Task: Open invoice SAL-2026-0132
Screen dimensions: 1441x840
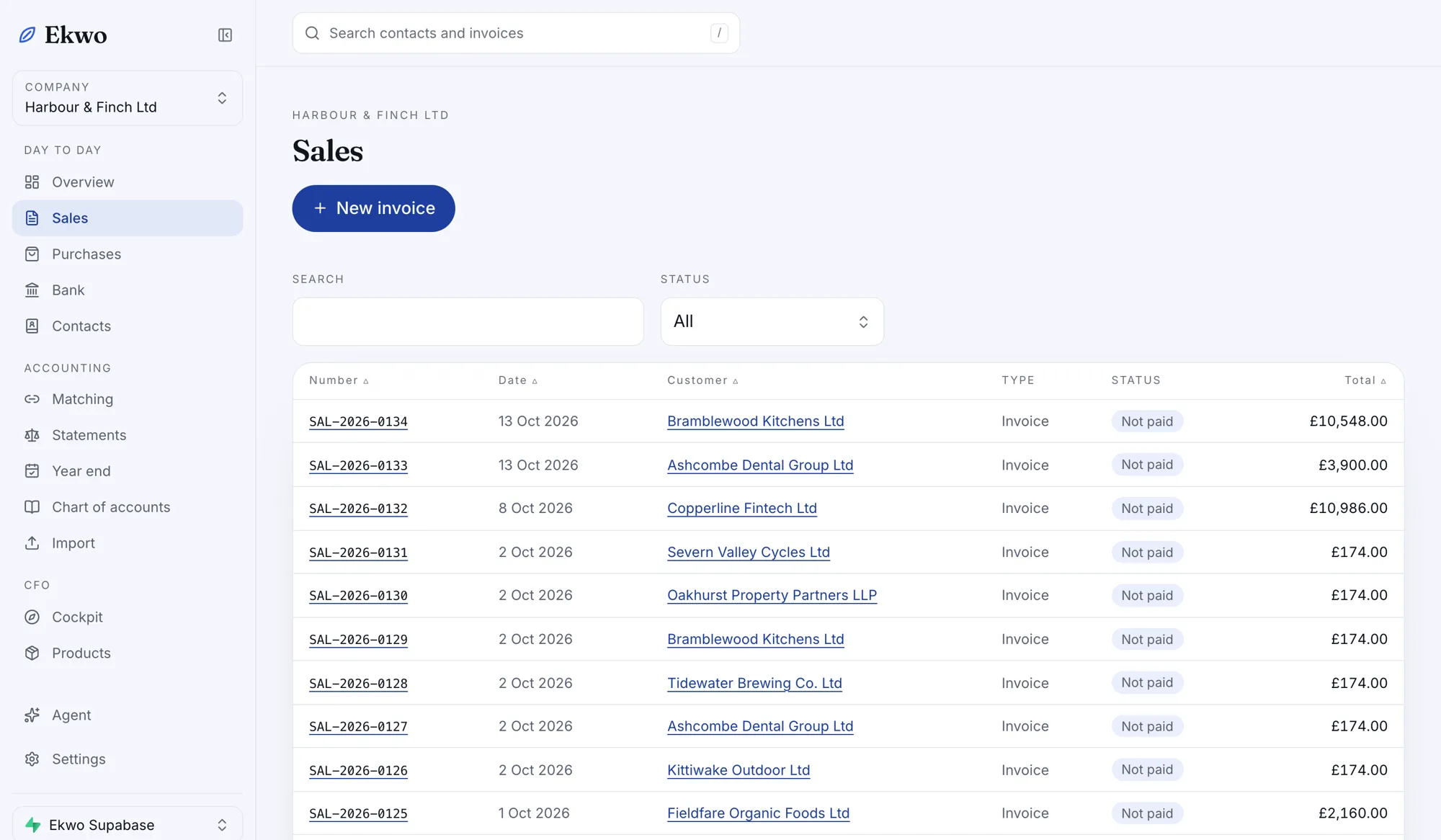Action: click(x=358, y=509)
